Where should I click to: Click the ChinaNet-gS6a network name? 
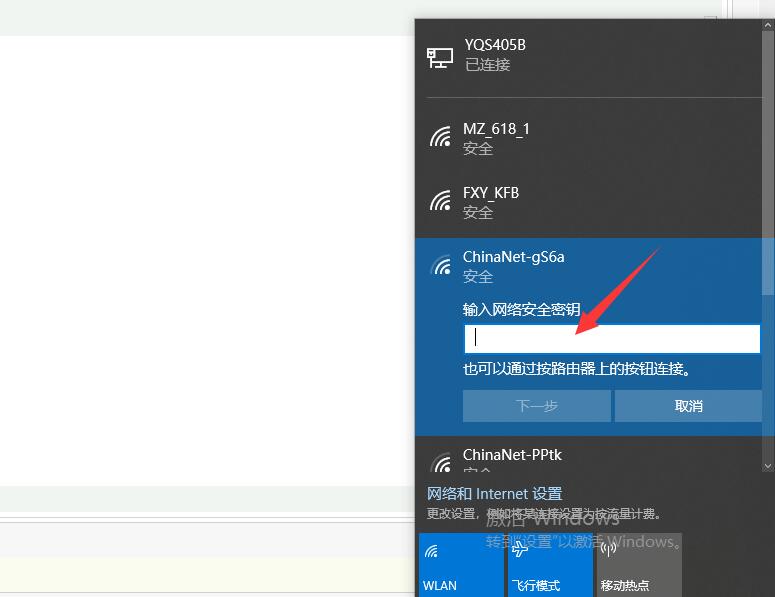pyautogui.click(x=514, y=257)
